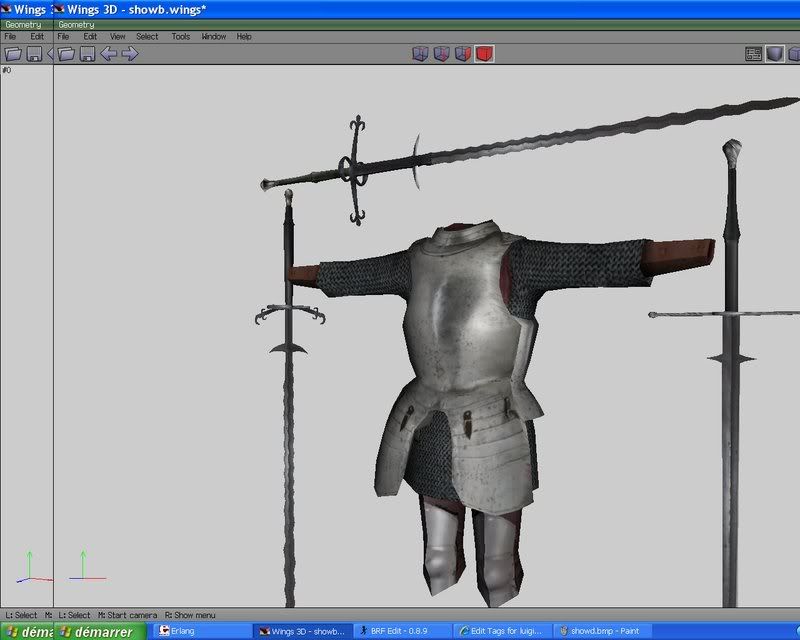800x640 pixels.
Task: Select vertex selection mode cube icon
Action: pos(420,53)
